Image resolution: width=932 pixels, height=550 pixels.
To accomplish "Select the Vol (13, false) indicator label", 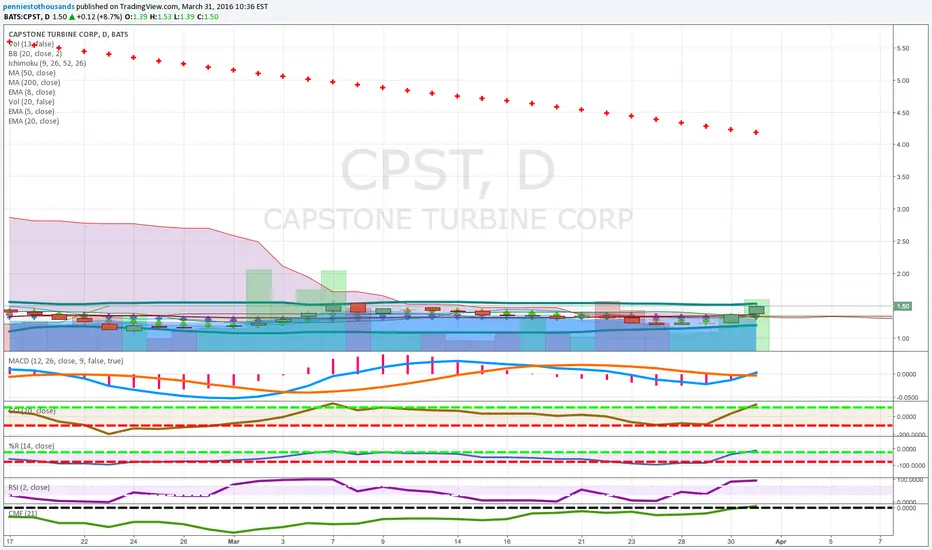I will coord(31,44).
